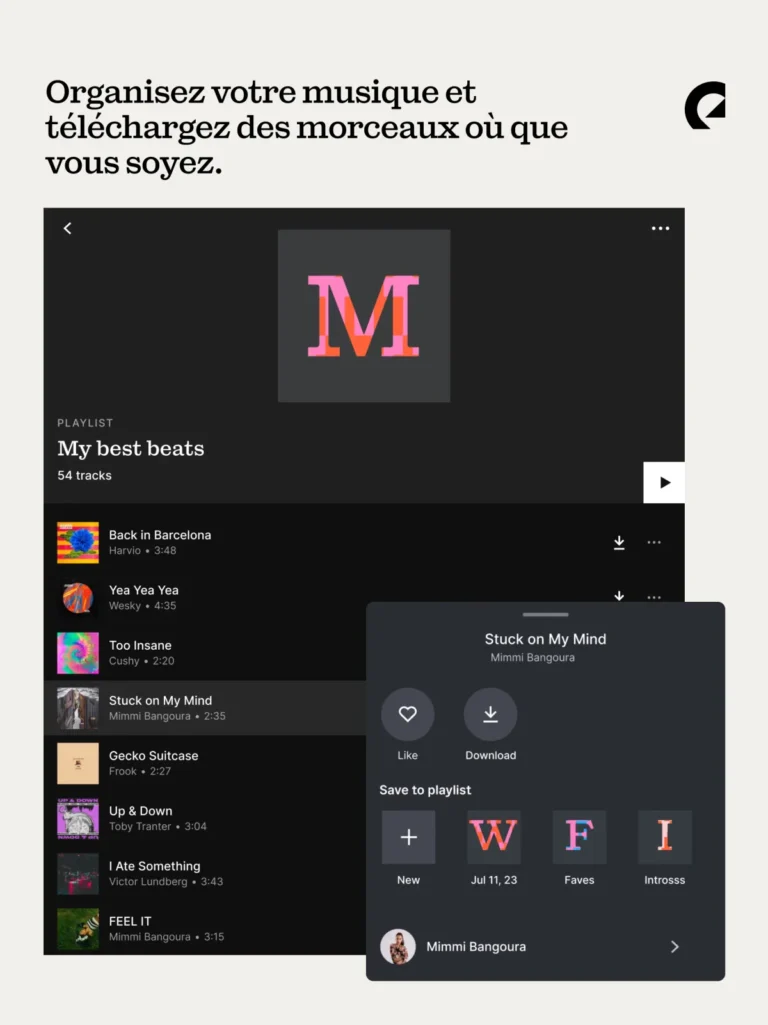Select Up & Down track cover

(x=78, y=818)
